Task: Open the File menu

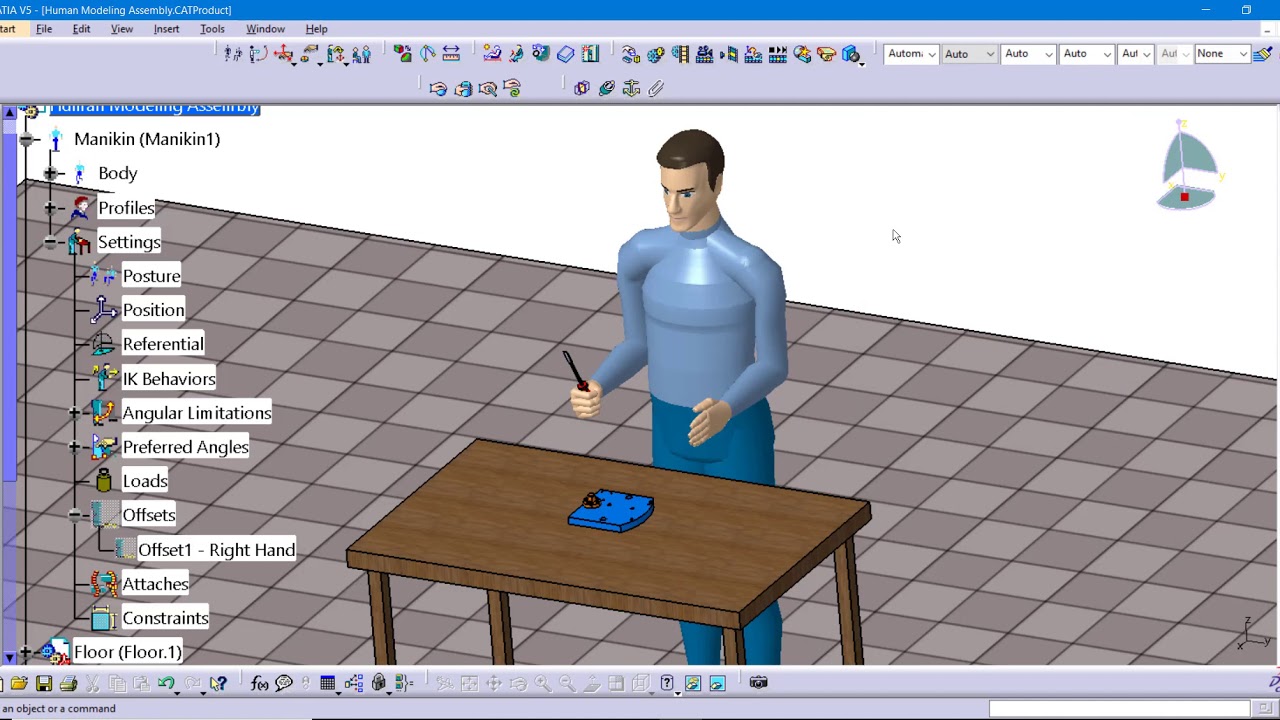Action: tap(44, 29)
